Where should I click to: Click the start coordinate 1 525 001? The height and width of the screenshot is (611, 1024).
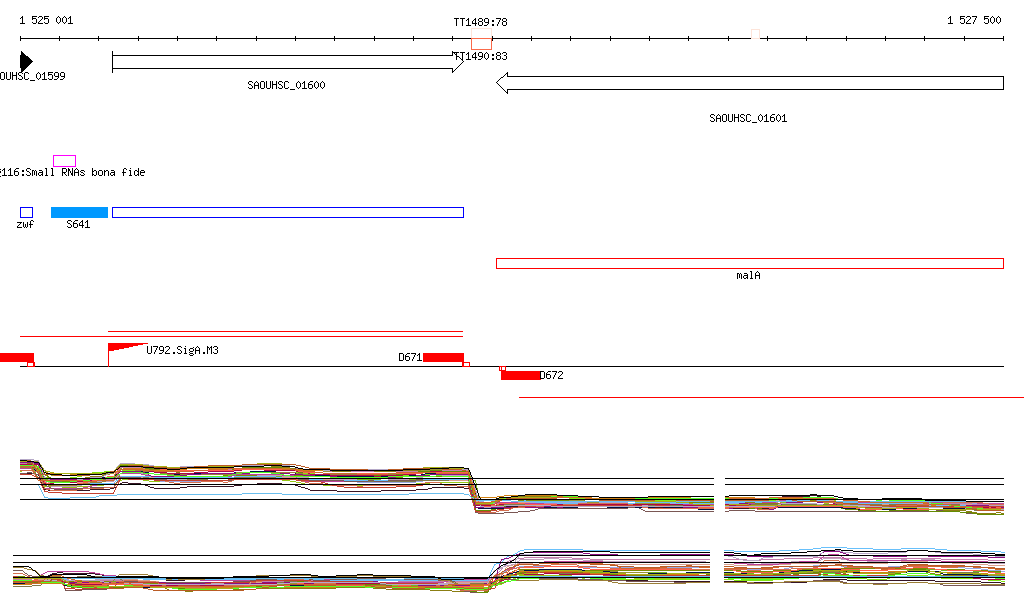pos(46,20)
